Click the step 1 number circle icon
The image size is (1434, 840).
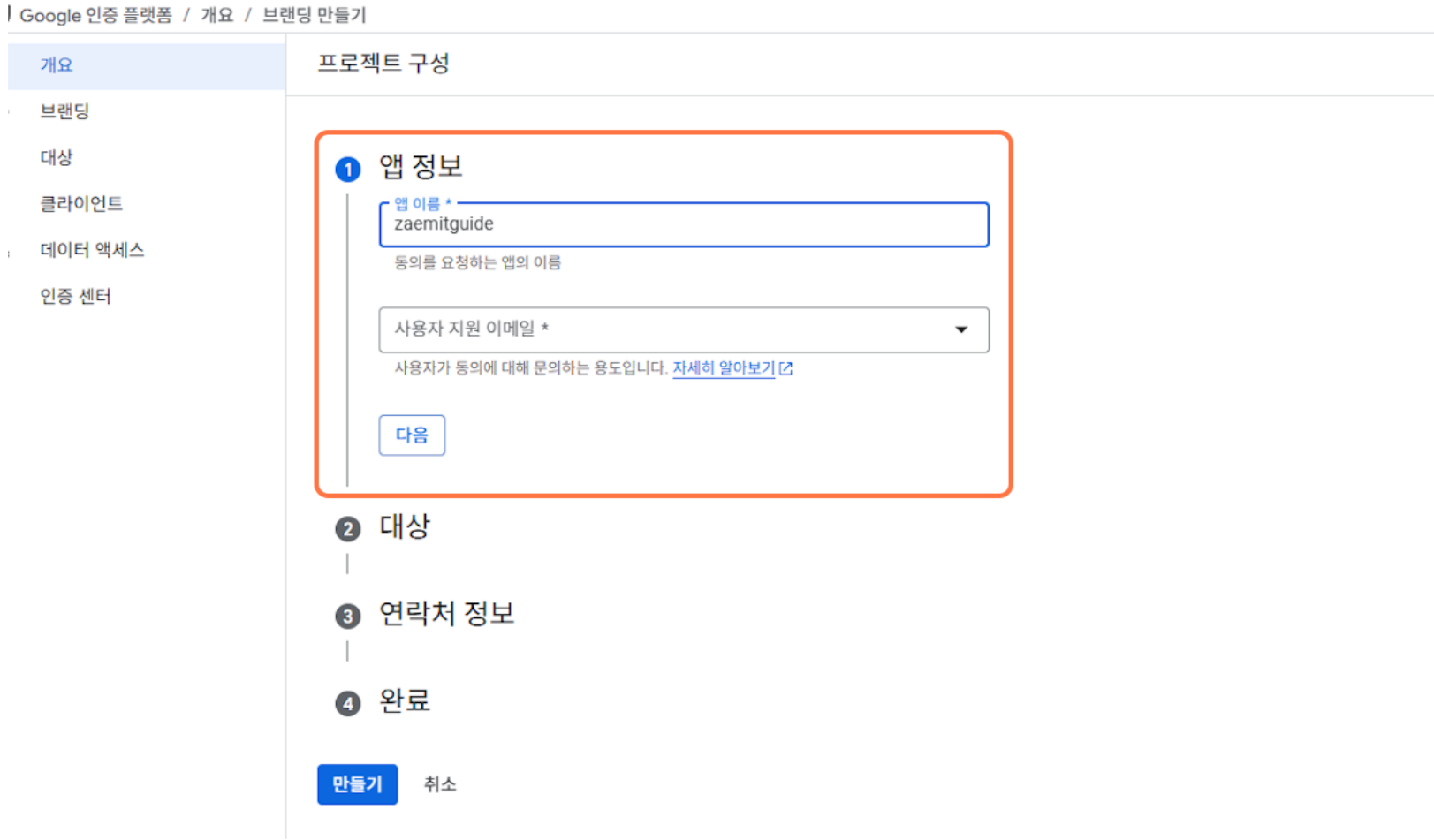coord(348,169)
